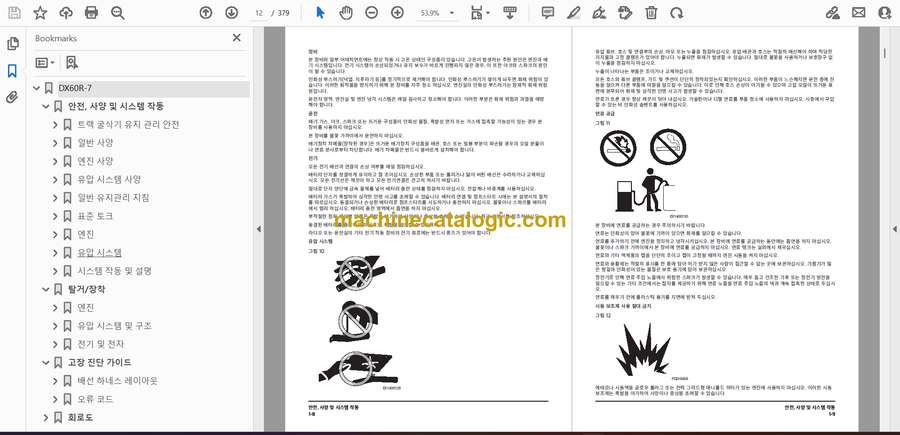This screenshot has height=435, width=900.
Task: Open bookmark 유압 시스템 및 구조
Action: tap(115, 326)
